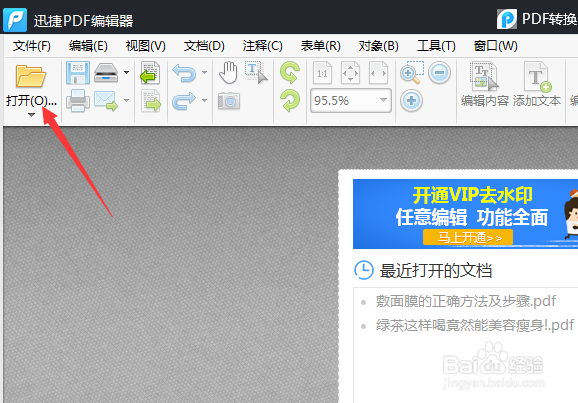Click the Save floppy disk icon
578x403 pixels.
pyautogui.click(x=78, y=73)
